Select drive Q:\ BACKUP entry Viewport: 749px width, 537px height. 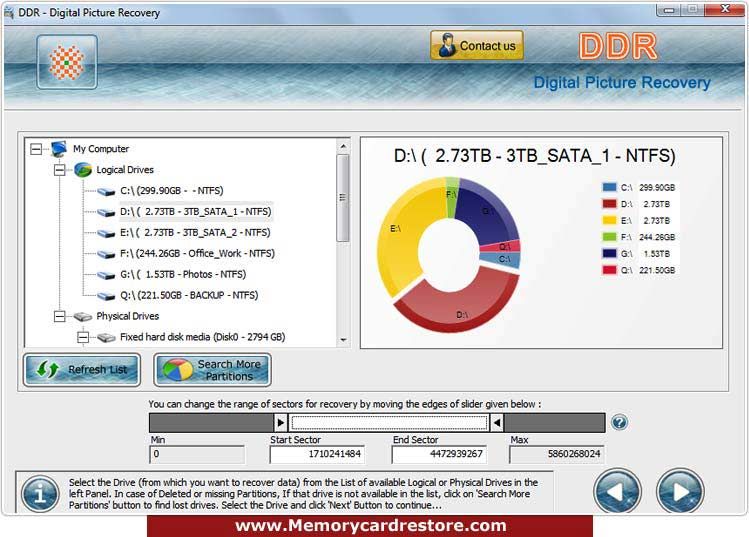[189, 295]
